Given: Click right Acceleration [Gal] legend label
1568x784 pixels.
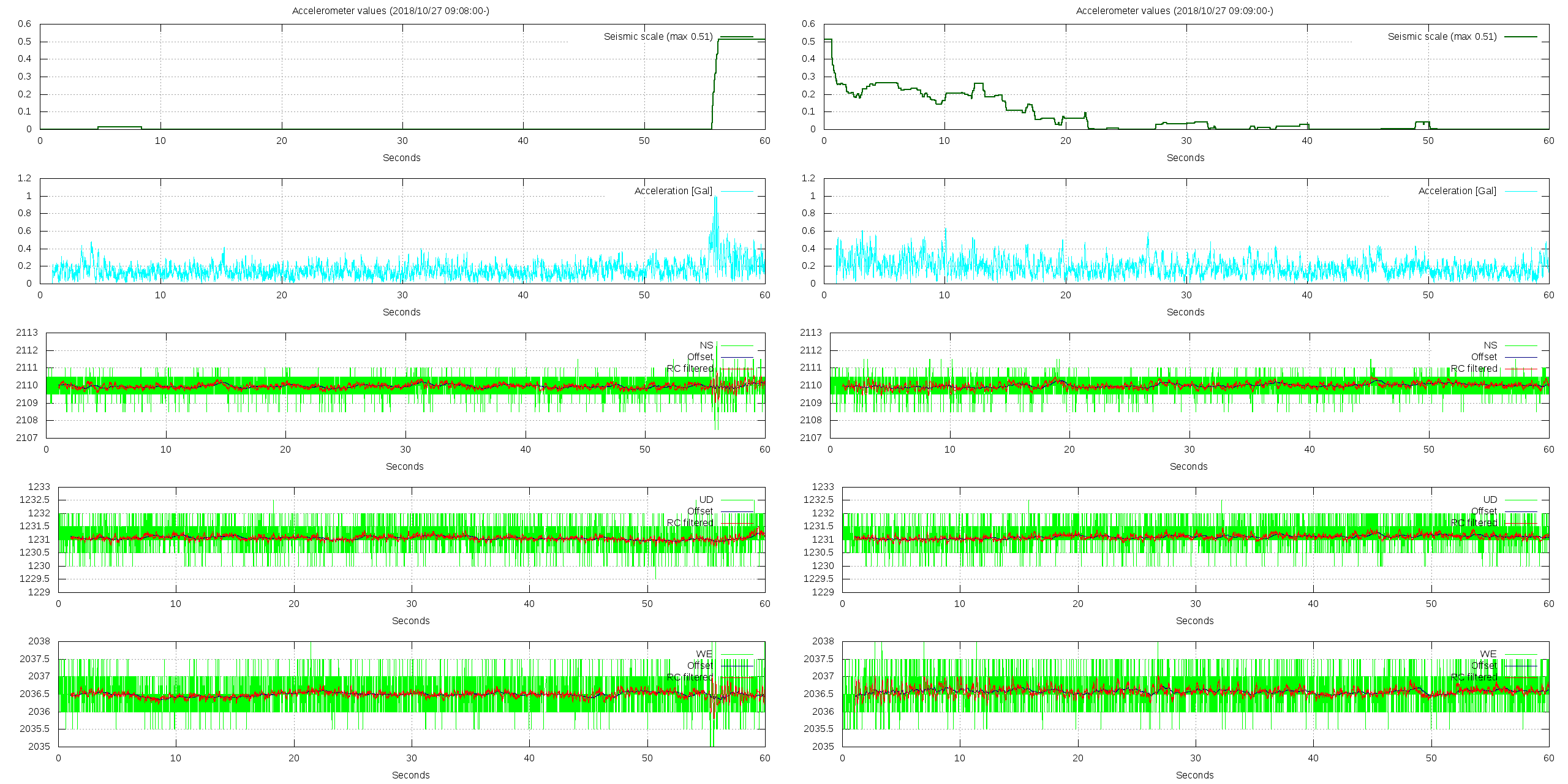Looking at the screenshot, I should click(1457, 191).
